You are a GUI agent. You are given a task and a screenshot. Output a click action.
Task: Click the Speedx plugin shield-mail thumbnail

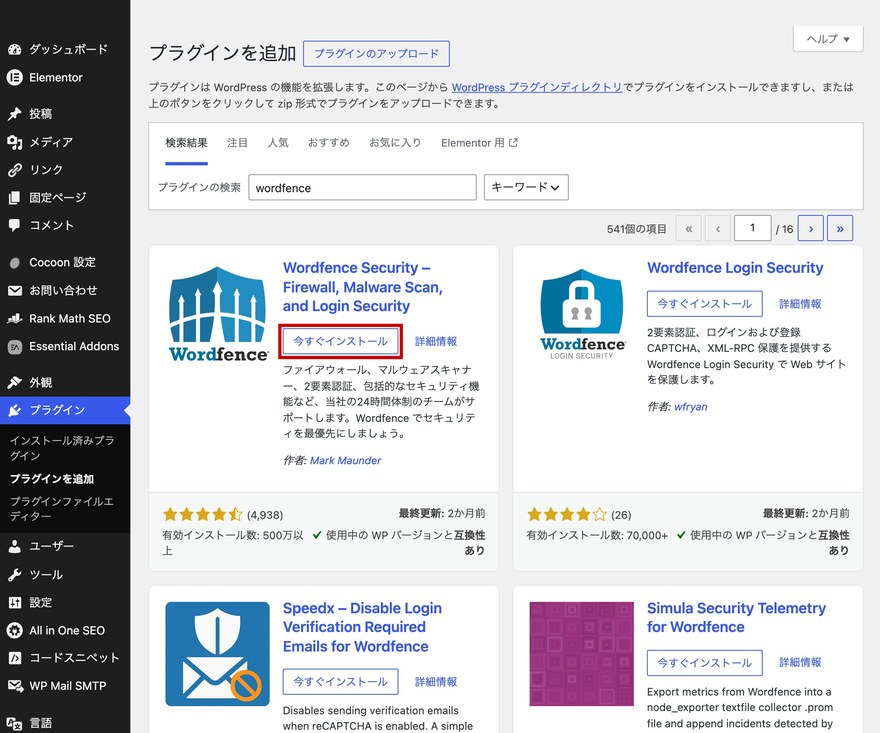click(x=218, y=654)
